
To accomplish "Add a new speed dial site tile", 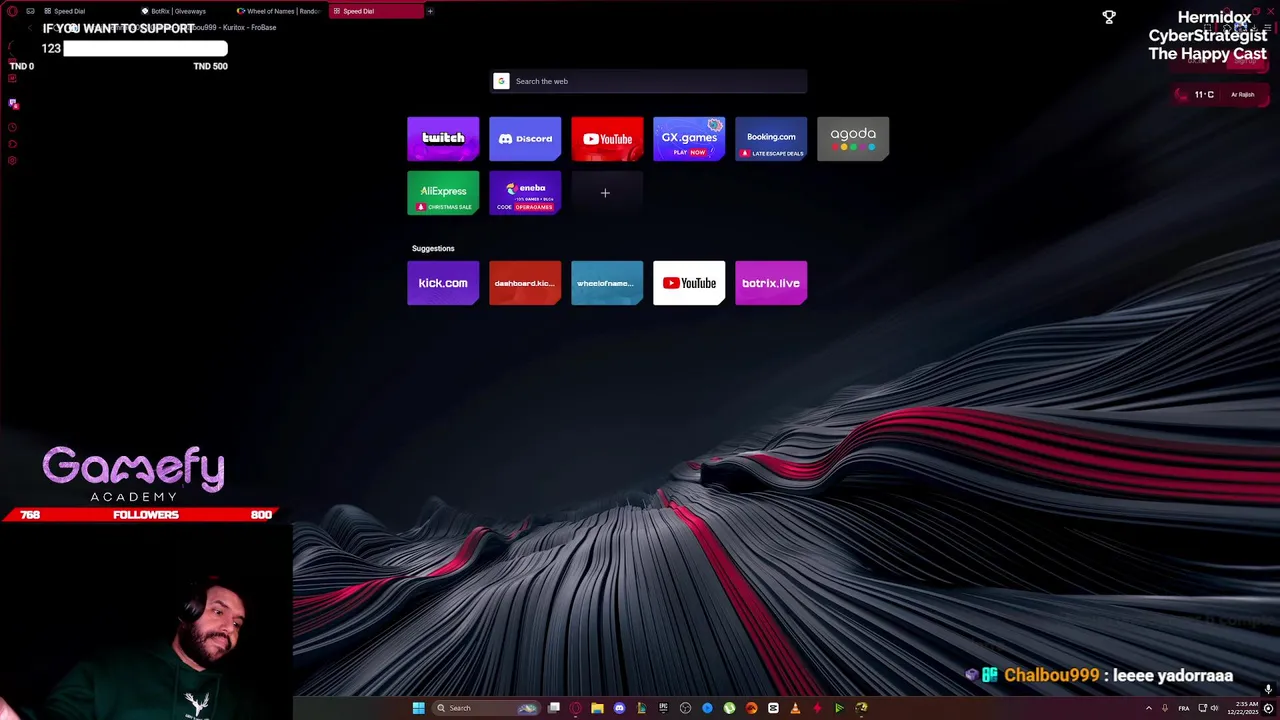I will pyautogui.click(x=605, y=193).
